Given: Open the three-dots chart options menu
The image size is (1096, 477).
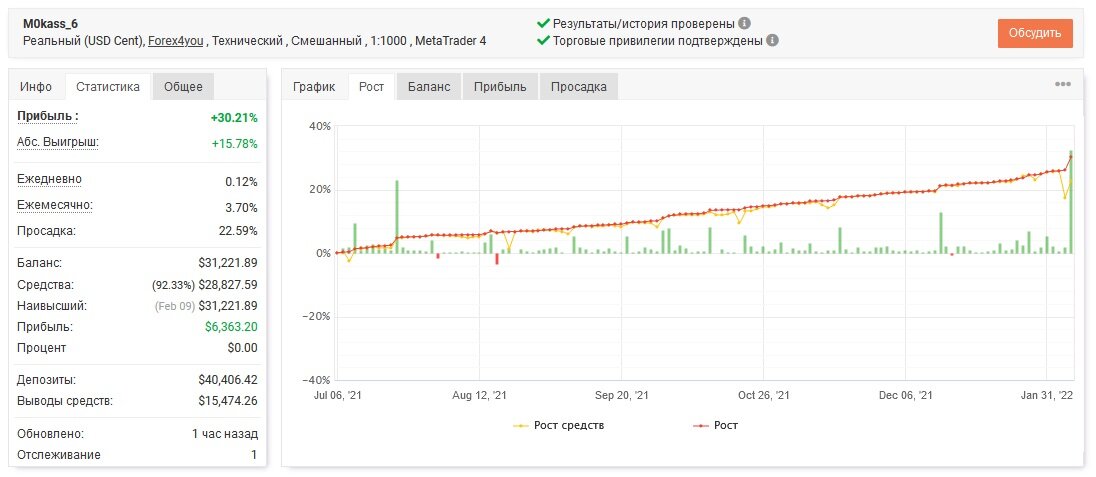Looking at the screenshot, I should (x=1062, y=84).
